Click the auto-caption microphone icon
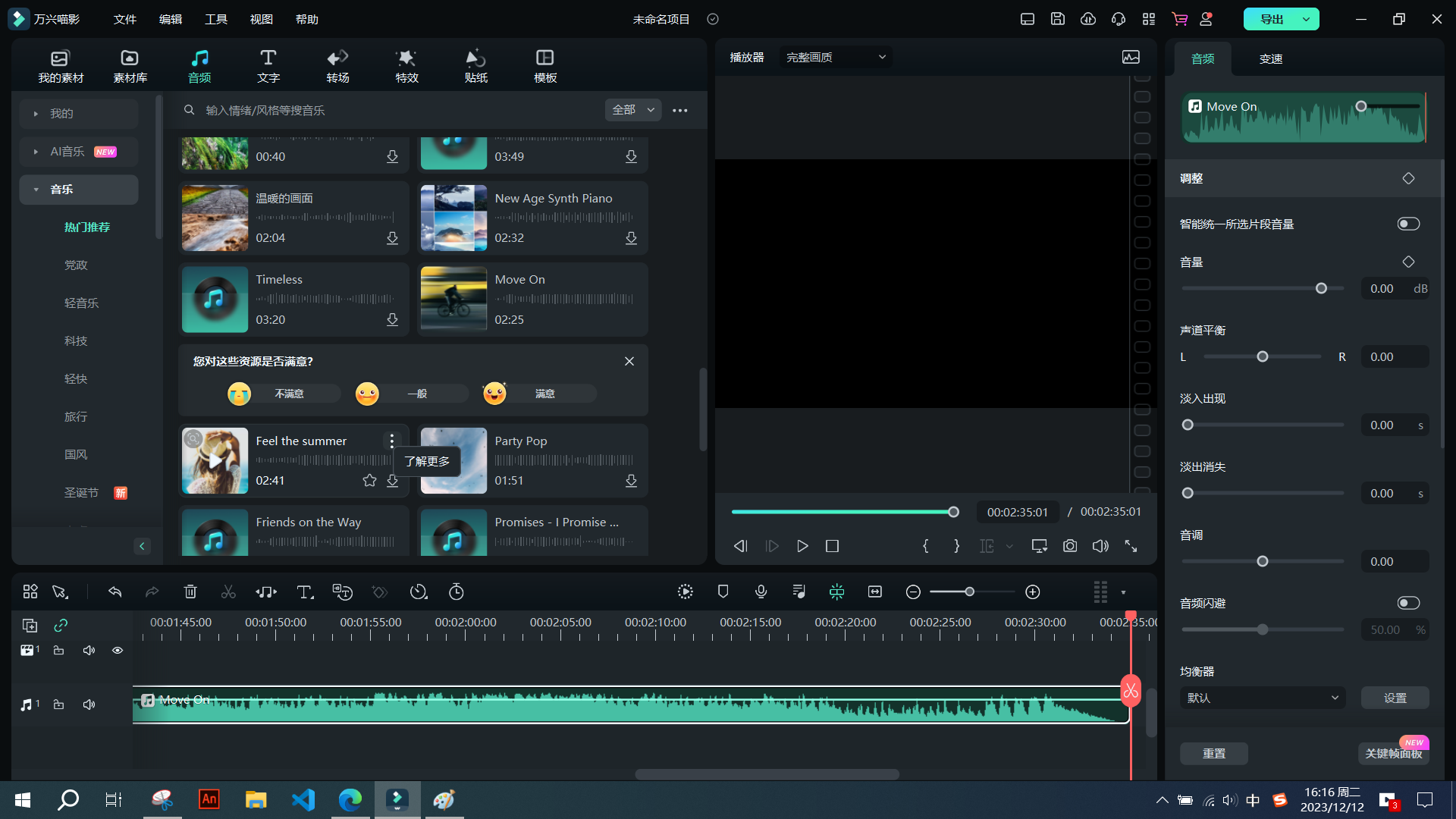This screenshot has height=819, width=1456. click(761, 591)
